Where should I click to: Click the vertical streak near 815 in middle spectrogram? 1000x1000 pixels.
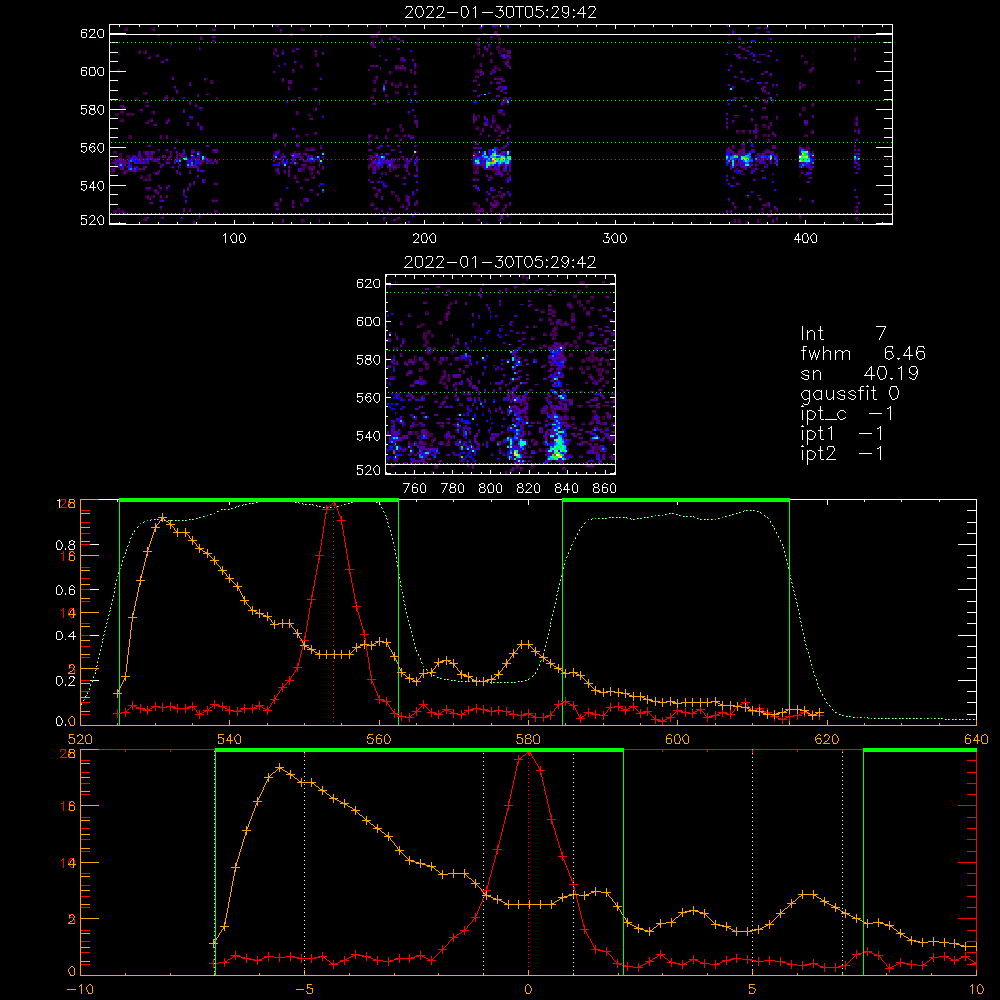coord(517,408)
